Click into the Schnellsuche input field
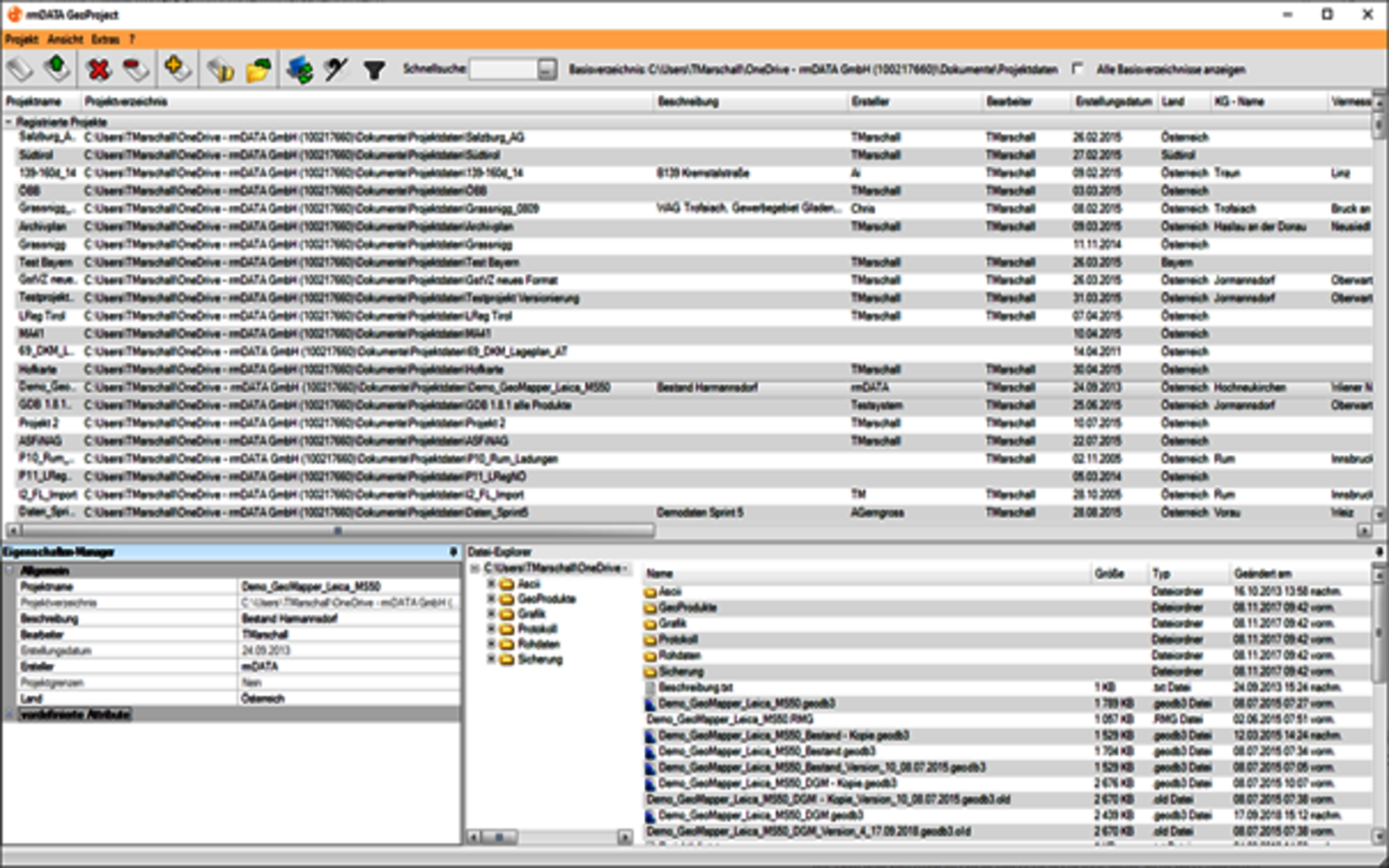Viewport: 1389px width, 868px height. click(504, 69)
